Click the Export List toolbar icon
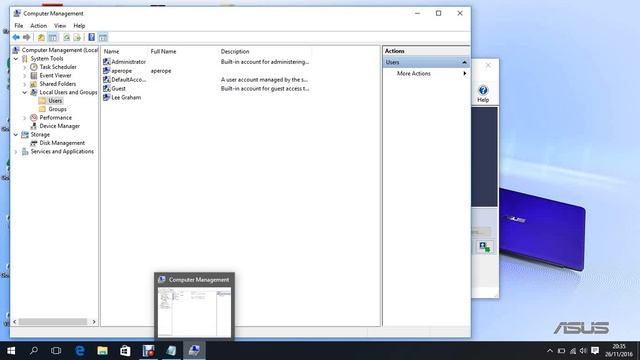The image size is (640, 360). coord(77,38)
